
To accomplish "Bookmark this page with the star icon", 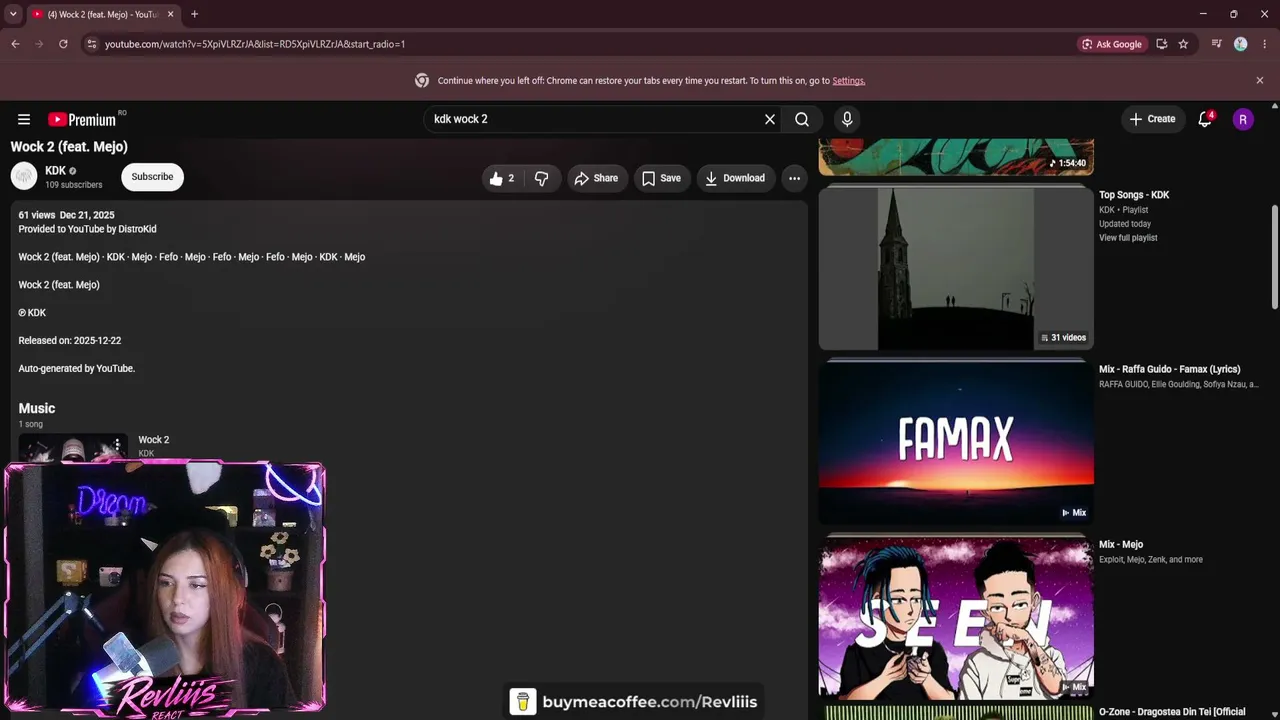I will pos(1183,44).
